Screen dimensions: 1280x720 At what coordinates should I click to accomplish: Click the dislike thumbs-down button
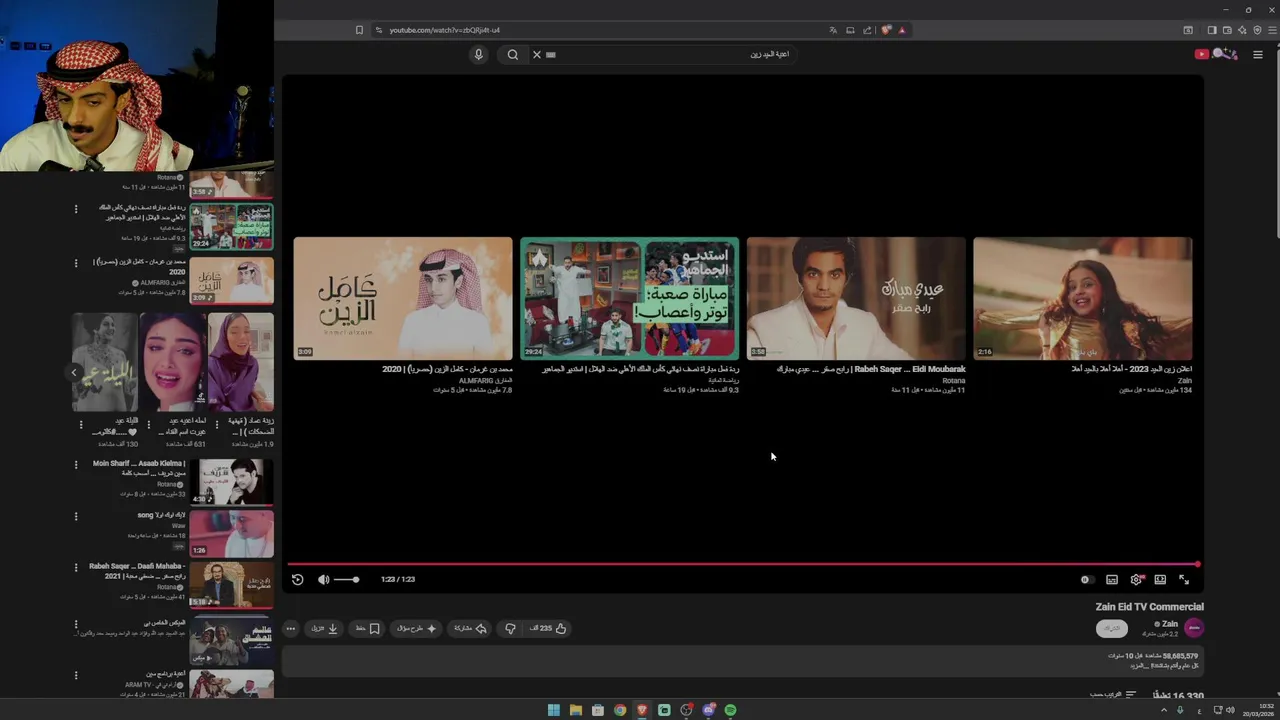tap(510, 628)
